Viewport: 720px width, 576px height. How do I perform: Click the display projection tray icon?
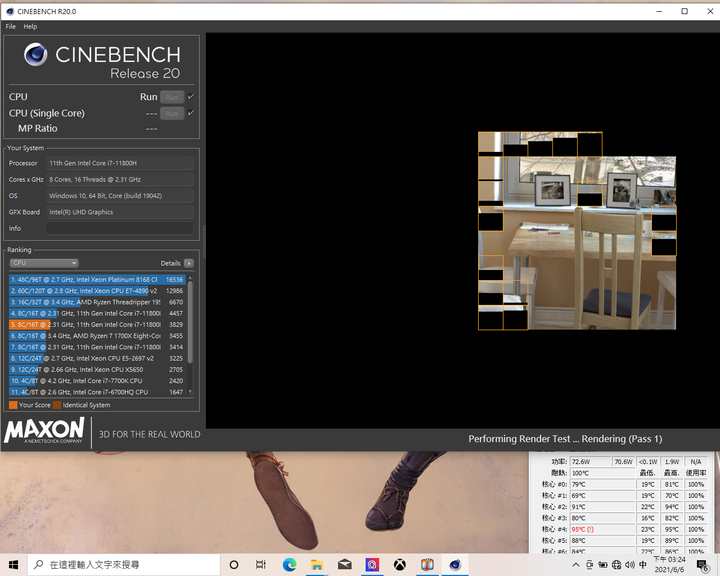point(590,565)
